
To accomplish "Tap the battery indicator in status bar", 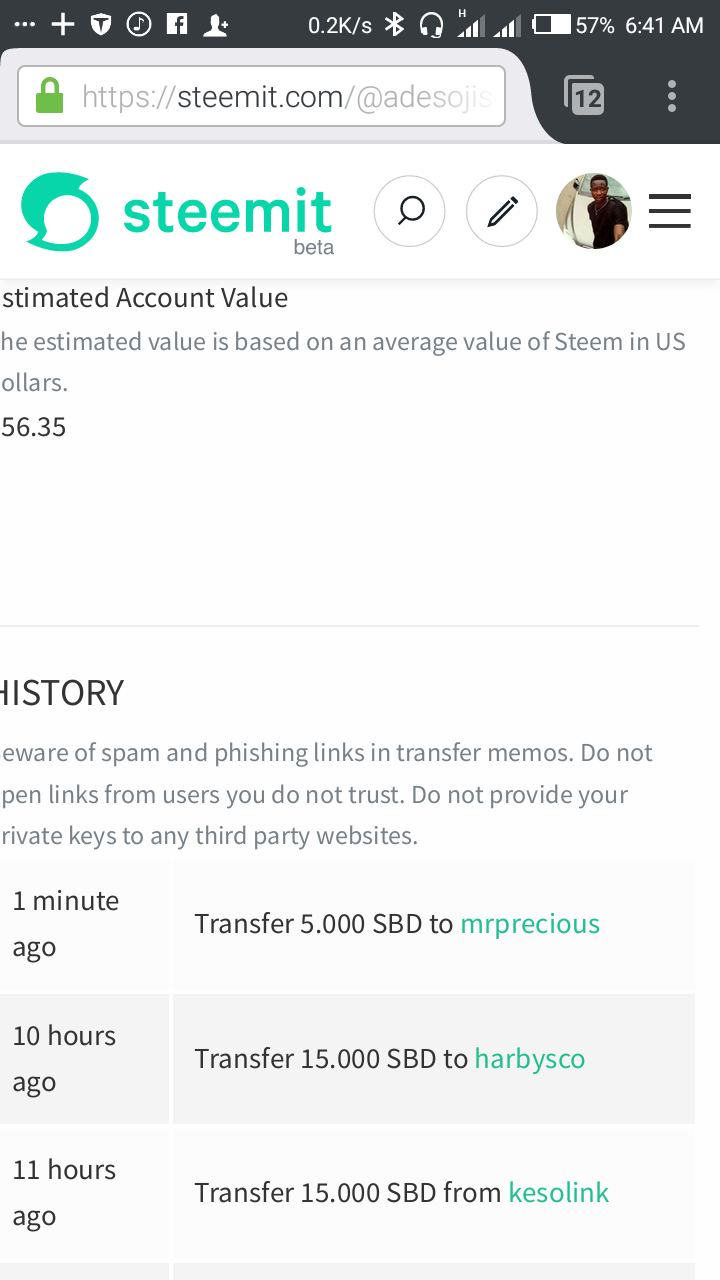I will (552, 25).
